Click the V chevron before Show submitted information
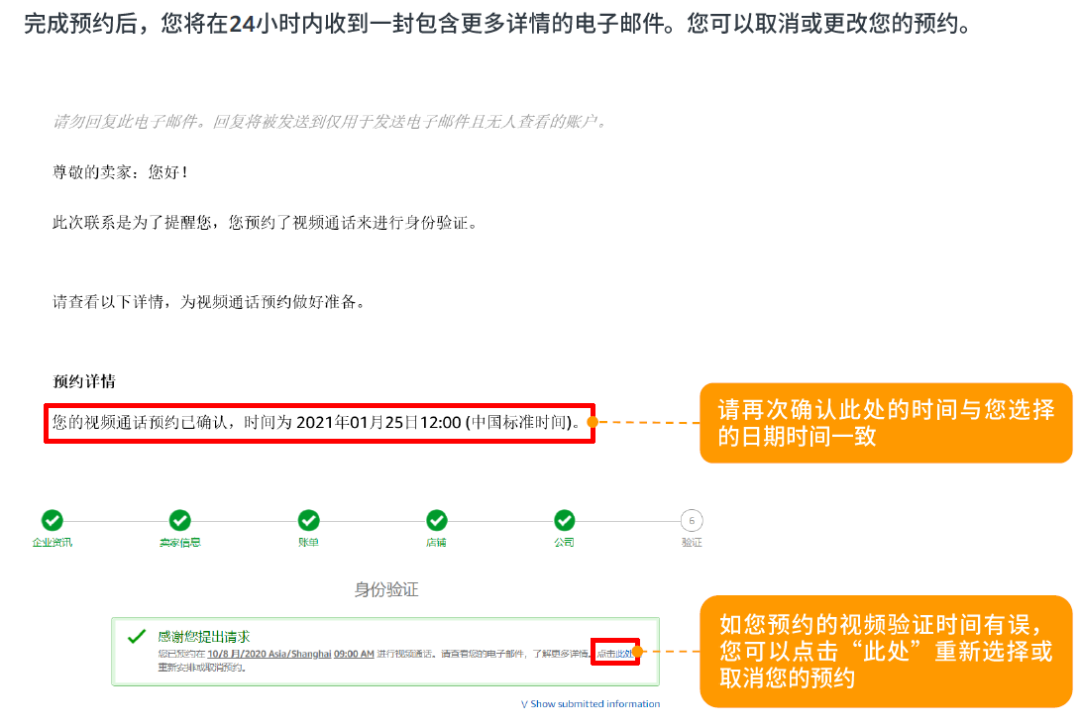Image resolution: width=1080 pixels, height=726 pixels. [525, 704]
